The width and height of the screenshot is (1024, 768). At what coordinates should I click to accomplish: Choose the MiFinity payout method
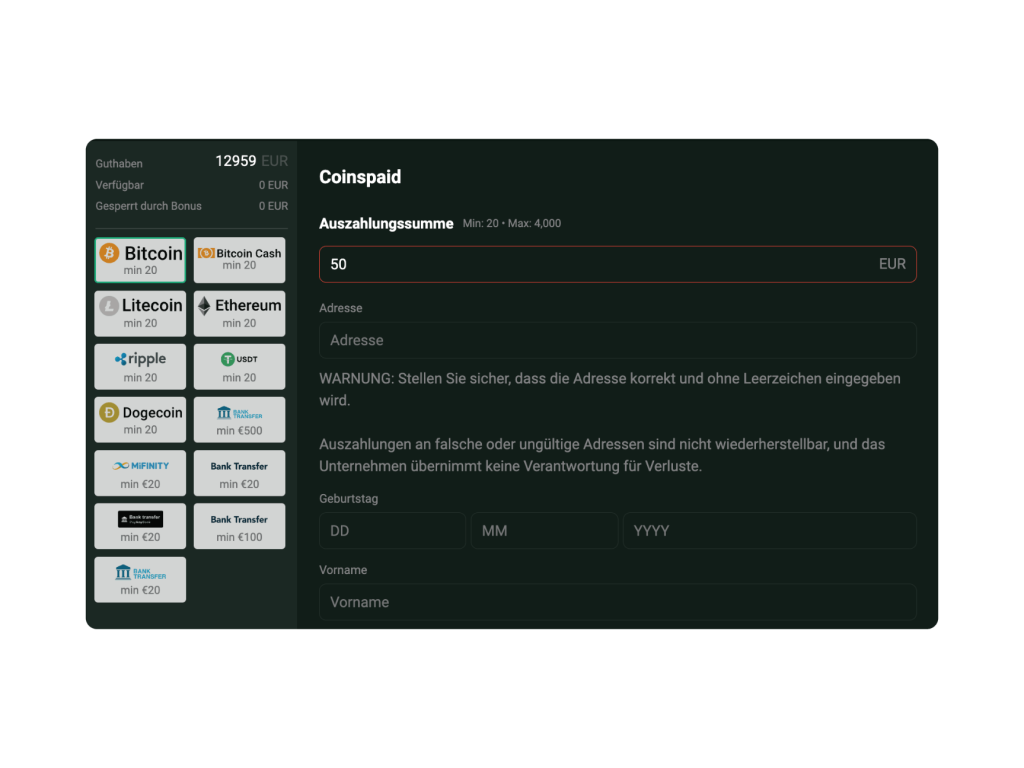[140, 473]
